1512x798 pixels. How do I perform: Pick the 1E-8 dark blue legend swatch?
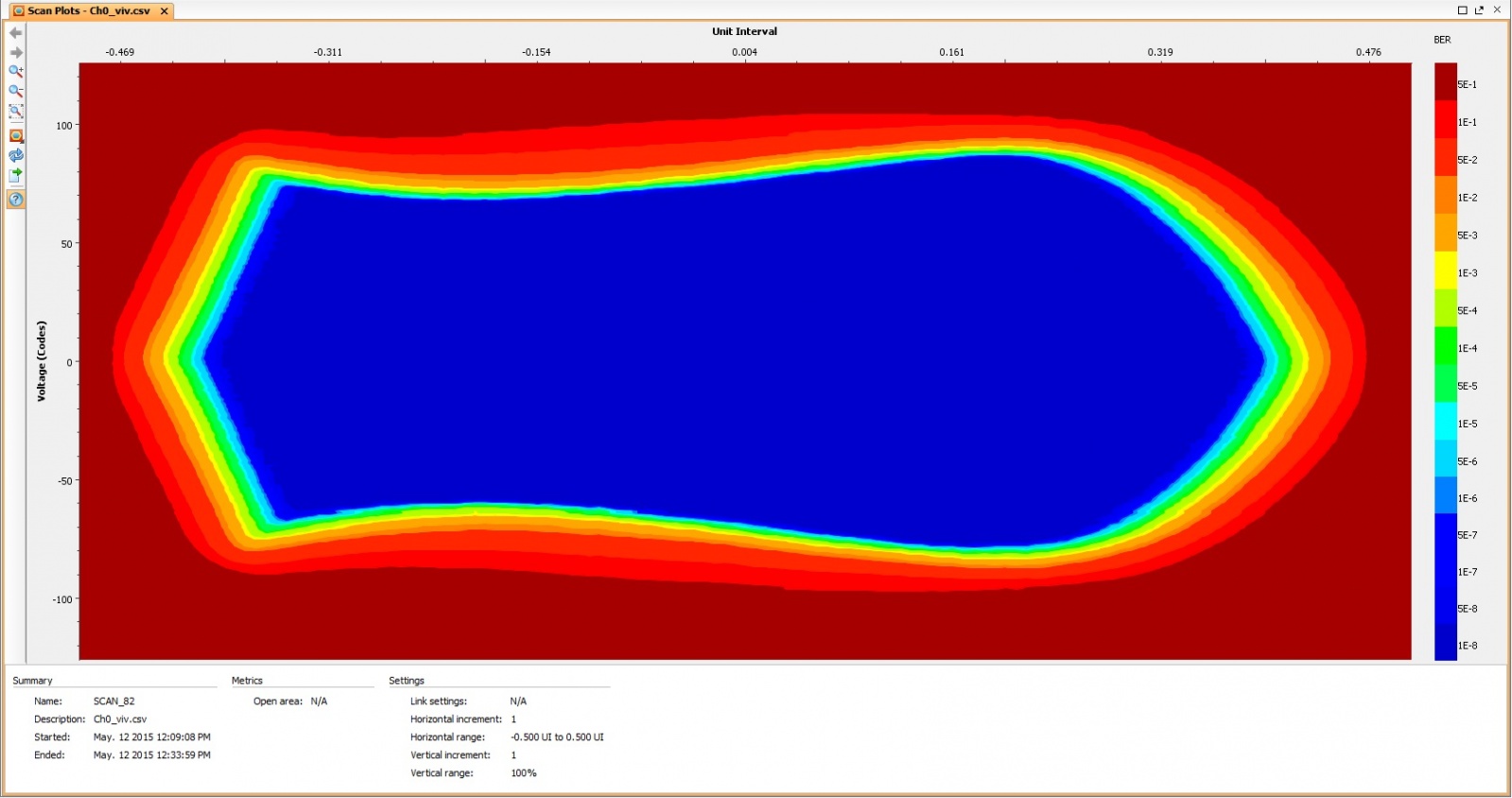pyautogui.click(x=1445, y=645)
